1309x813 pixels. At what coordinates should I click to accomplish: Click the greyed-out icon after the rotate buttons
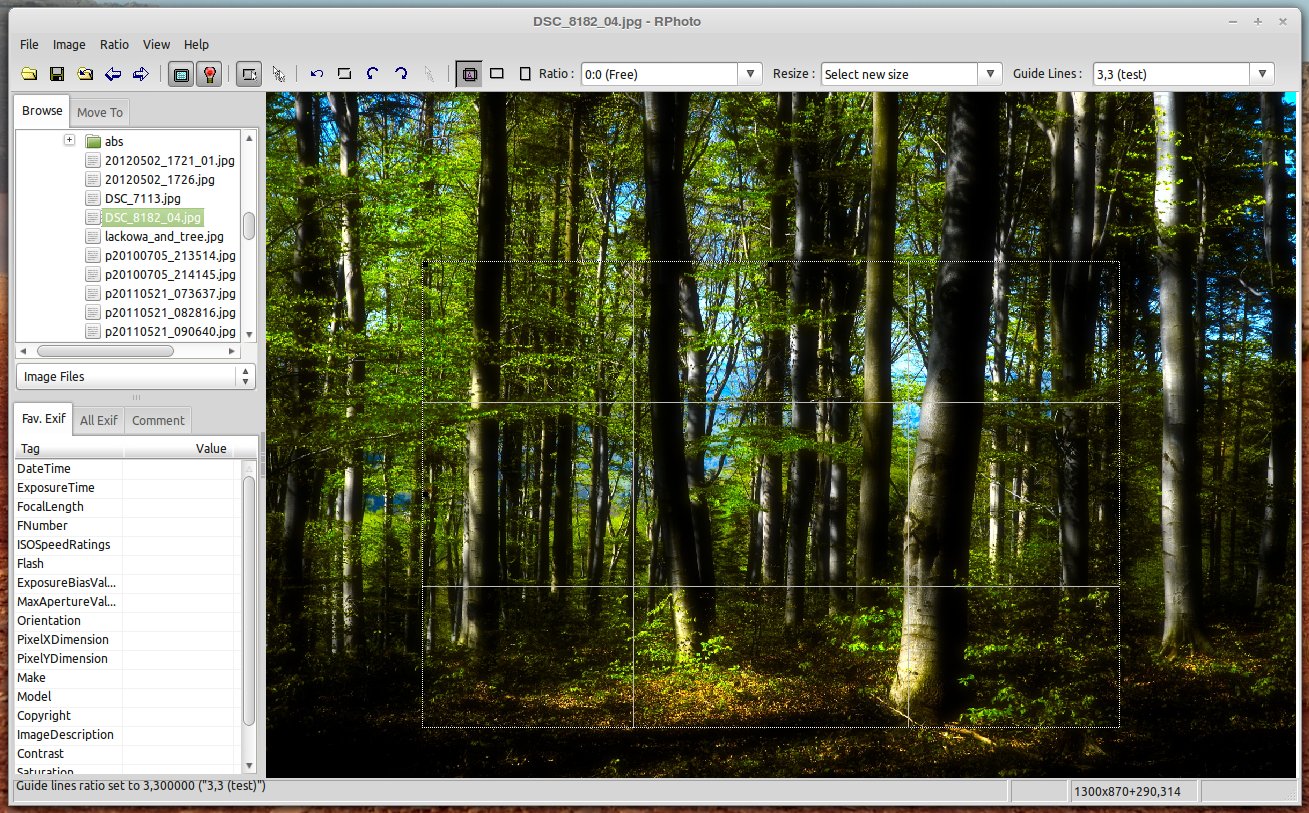click(x=429, y=74)
